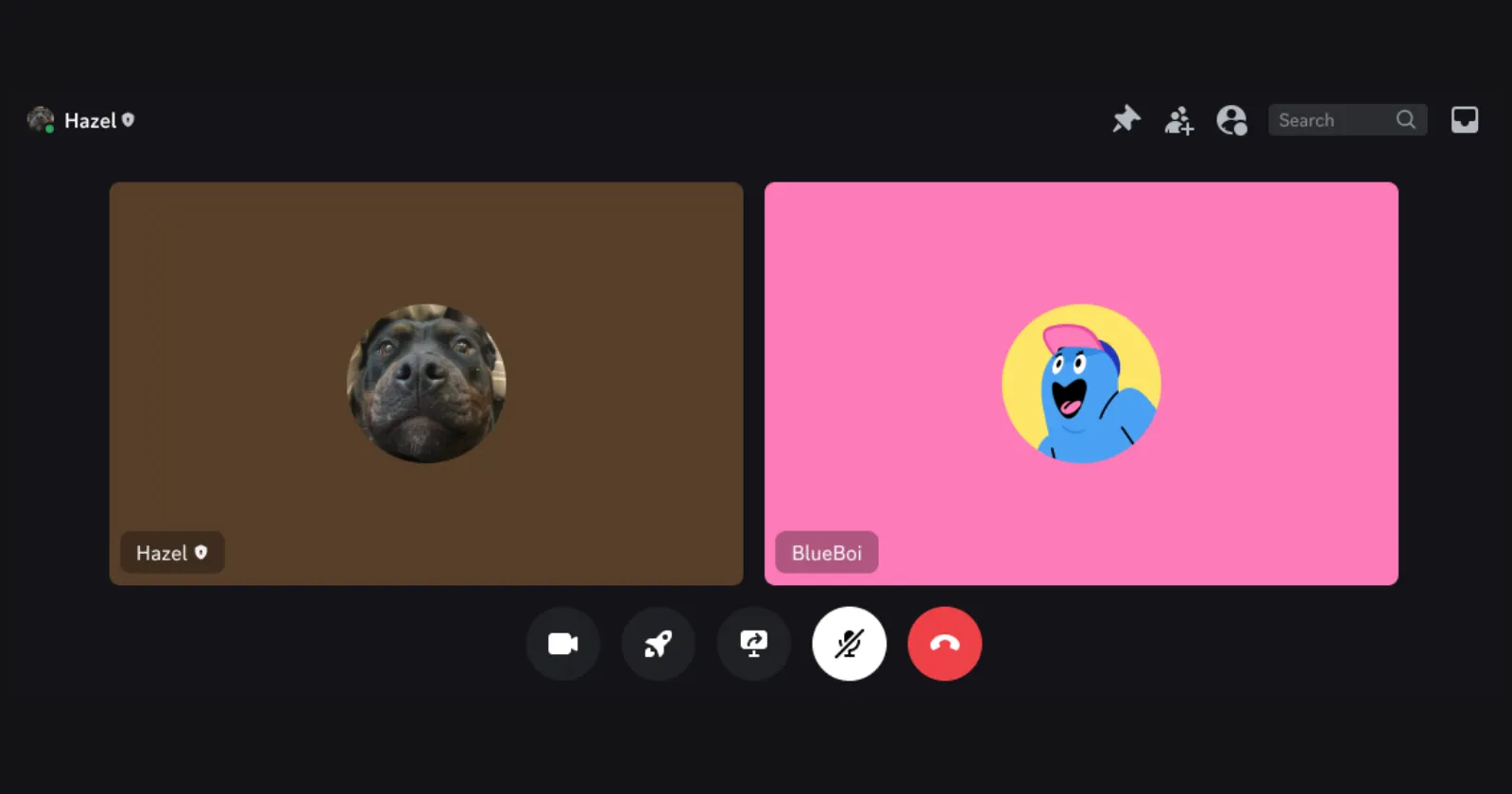The height and width of the screenshot is (794, 1512).
Task: Turn on the camera
Action: pos(562,644)
